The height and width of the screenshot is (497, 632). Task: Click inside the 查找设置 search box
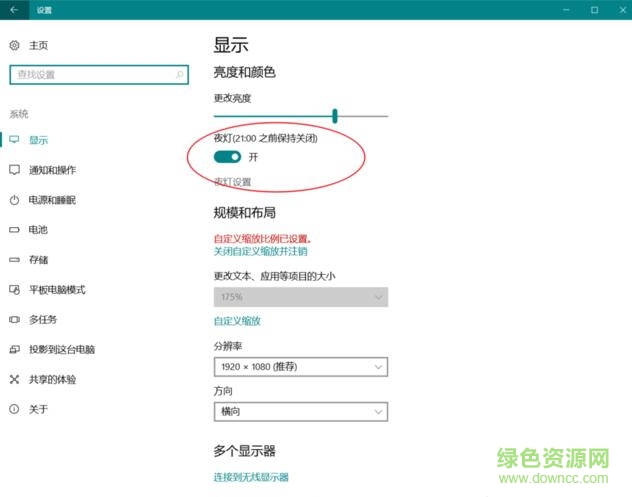click(99, 75)
